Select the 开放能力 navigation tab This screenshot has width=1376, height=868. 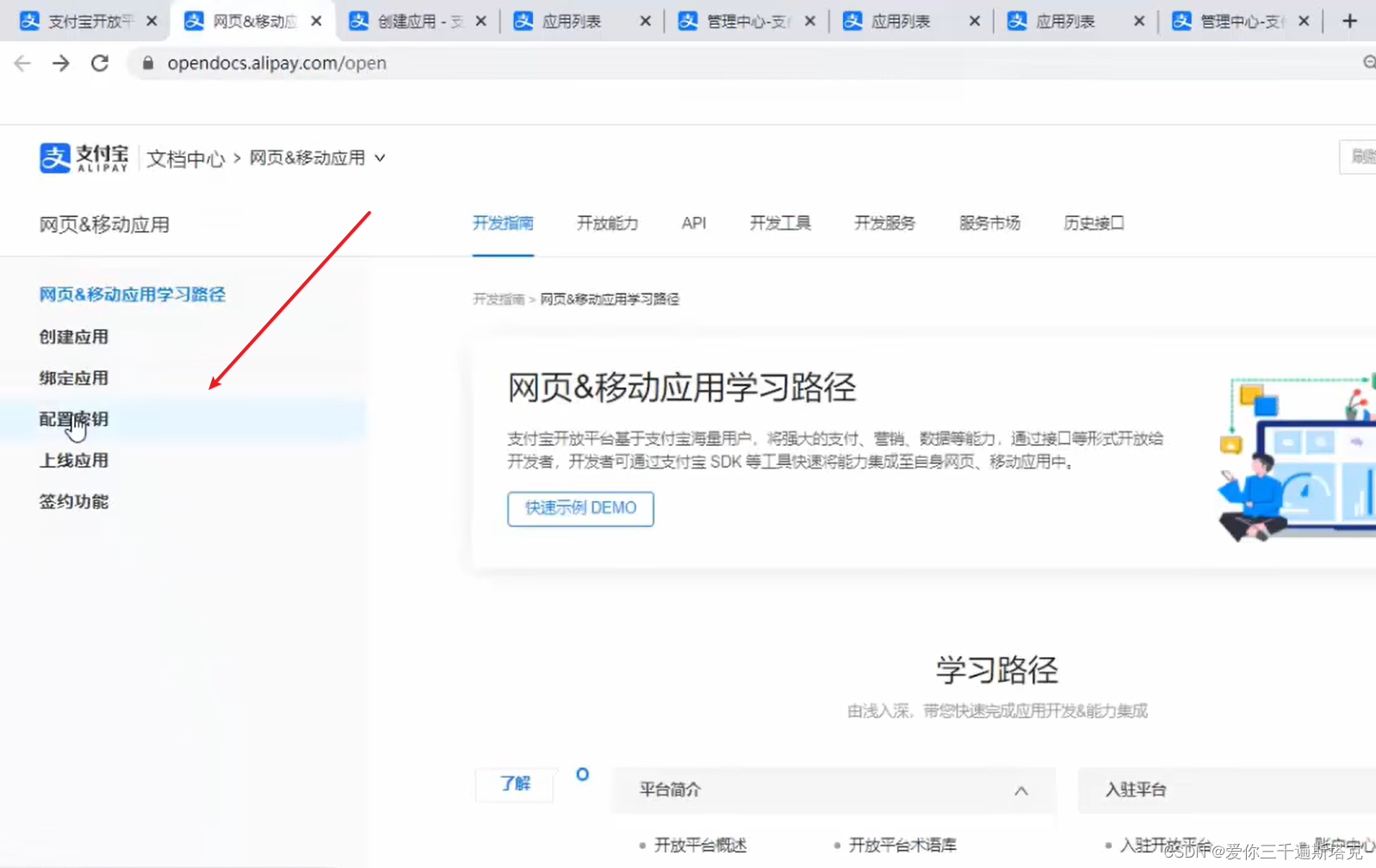click(x=607, y=223)
